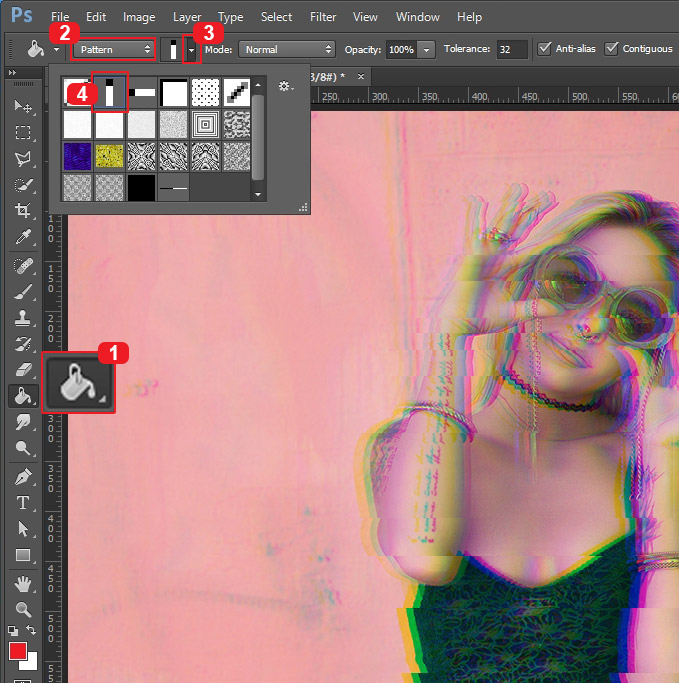Open the Layer menu
Image resolution: width=679 pixels, height=683 pixels.
(187, 17)
